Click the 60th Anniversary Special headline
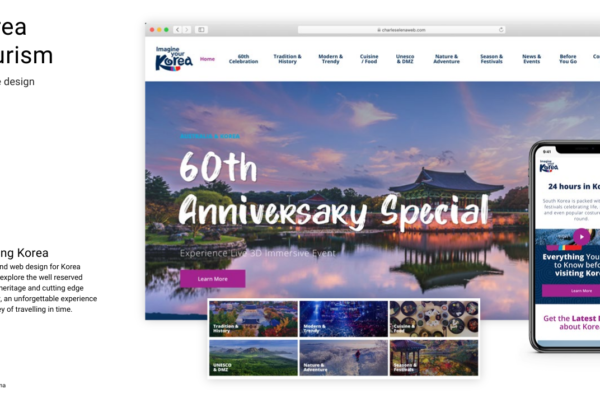Viewport: 600px width, 403px height. point(334,190)
